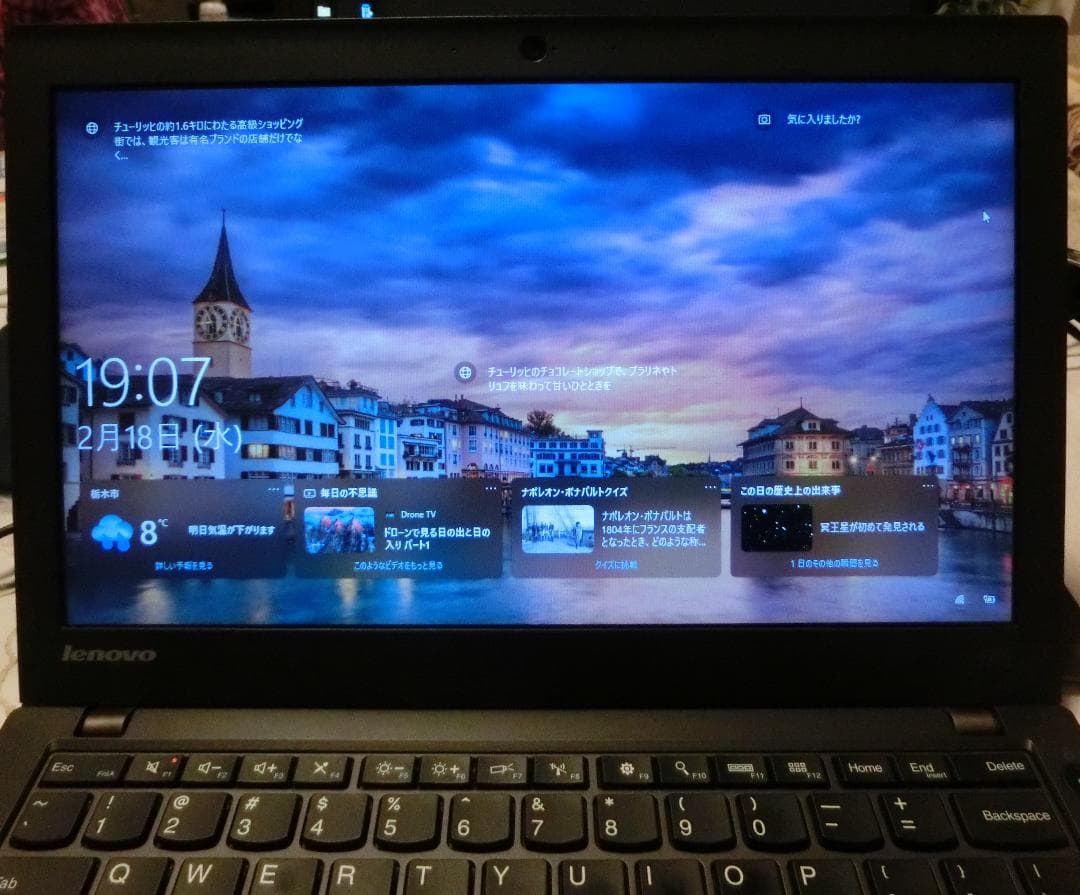Open the options menu on the 栃木市 weather card

click(273, 487)
